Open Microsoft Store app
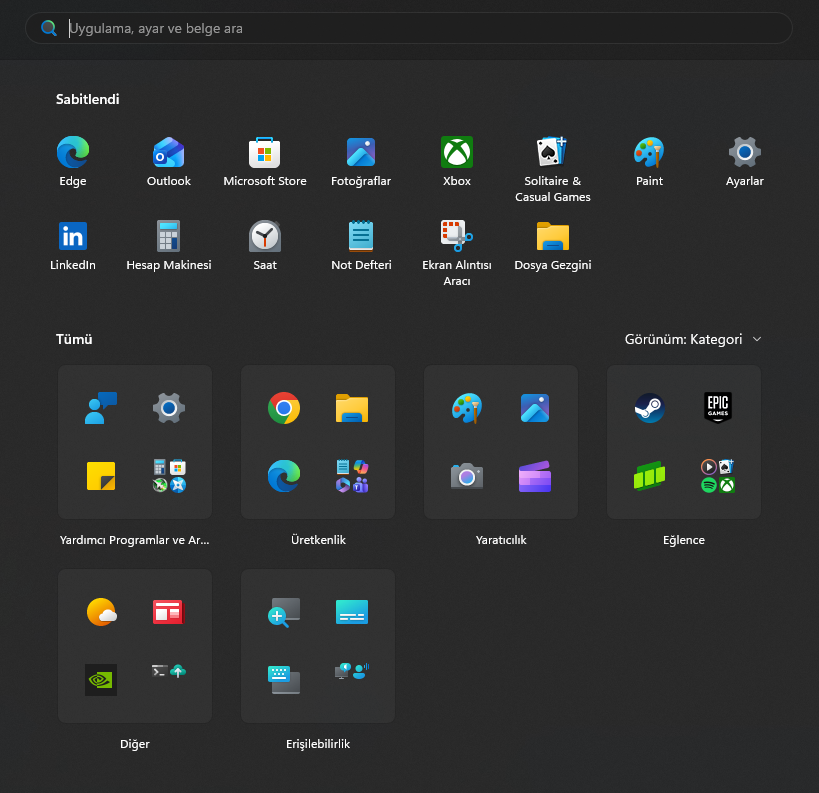This screenshot has width=819, height=793. click(265, 161)
